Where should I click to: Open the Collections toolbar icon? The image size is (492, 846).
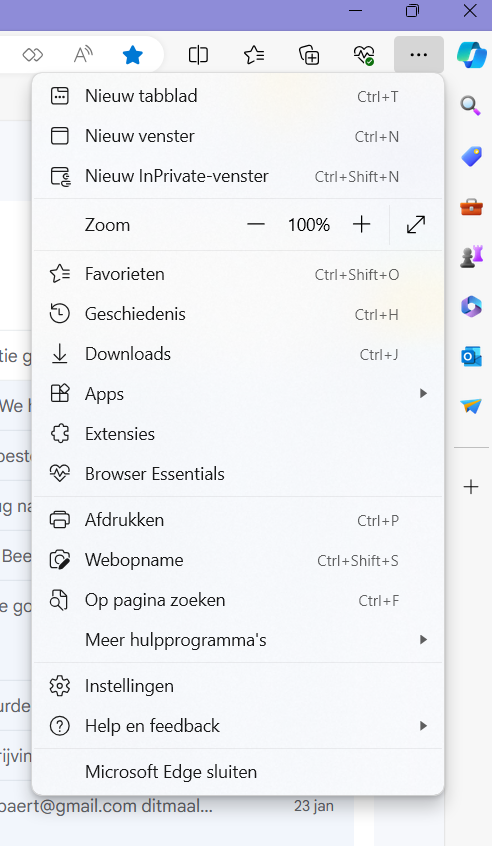tap(309, 54)
